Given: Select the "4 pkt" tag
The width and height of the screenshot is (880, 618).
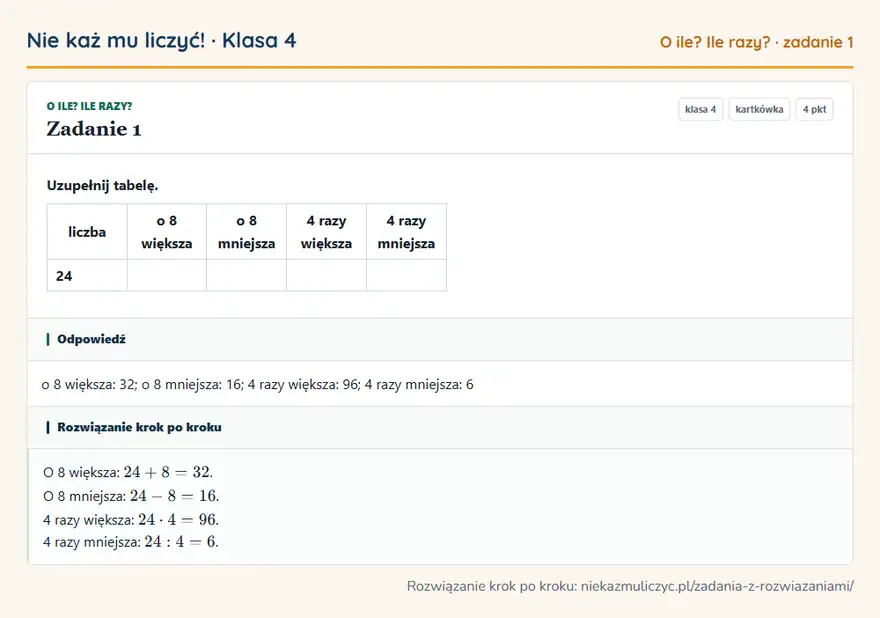Looking at the screenshot, I should [814, 109].
